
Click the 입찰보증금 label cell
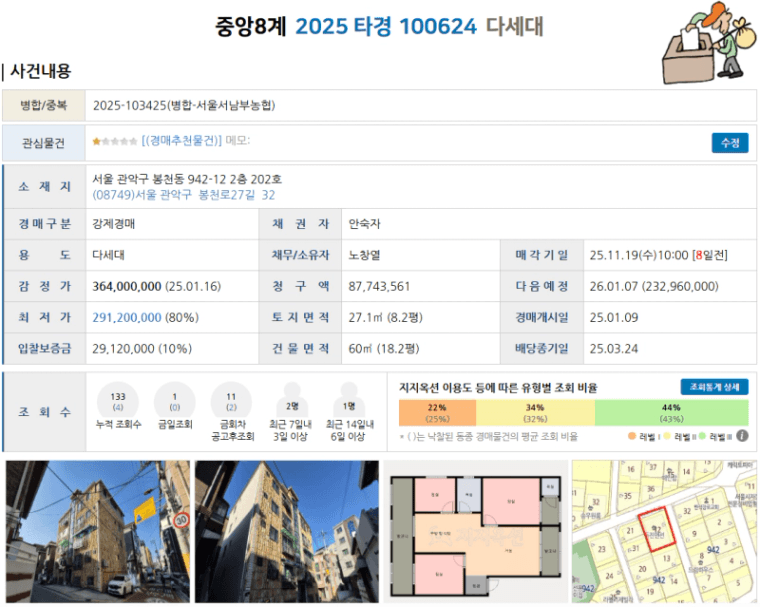tap(45, 349)
